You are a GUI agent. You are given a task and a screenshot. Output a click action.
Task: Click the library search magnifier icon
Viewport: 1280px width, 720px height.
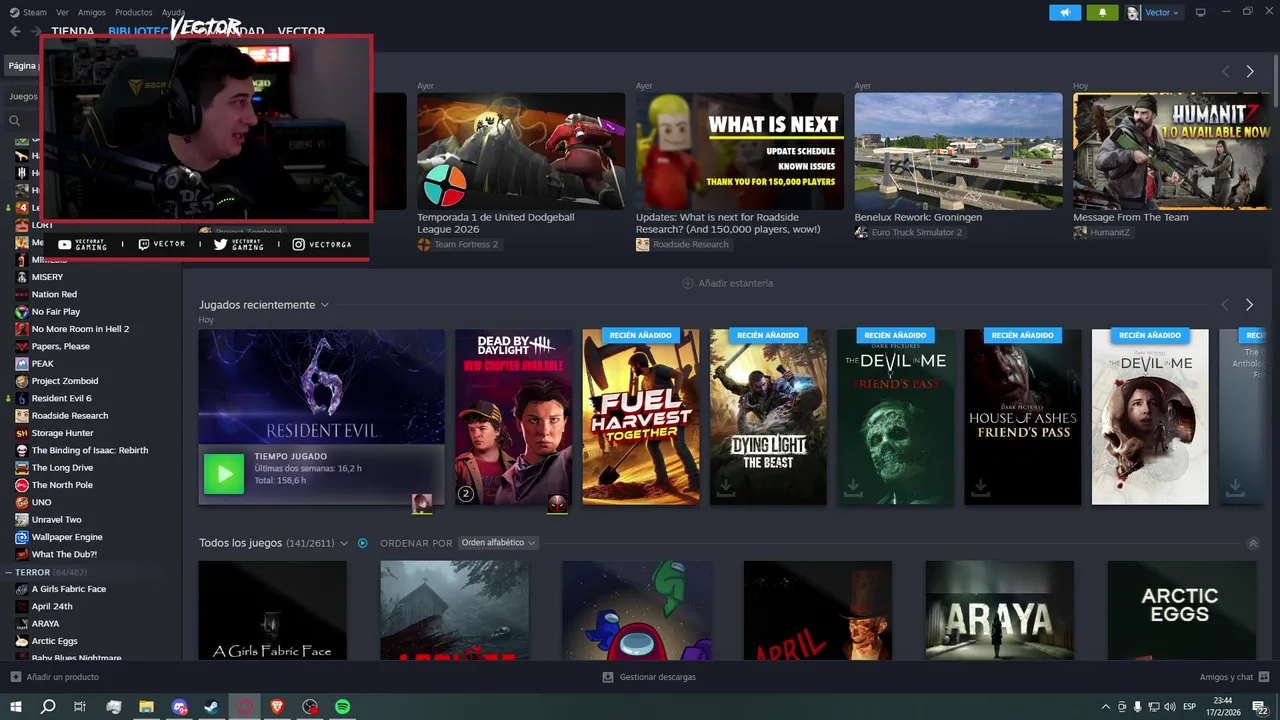click(15, 121)
